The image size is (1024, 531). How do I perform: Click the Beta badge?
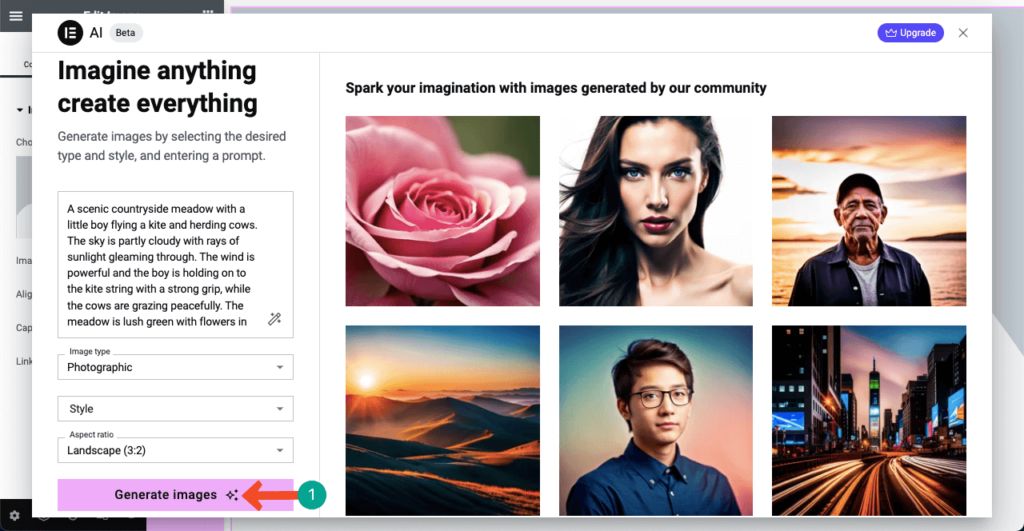125,33
